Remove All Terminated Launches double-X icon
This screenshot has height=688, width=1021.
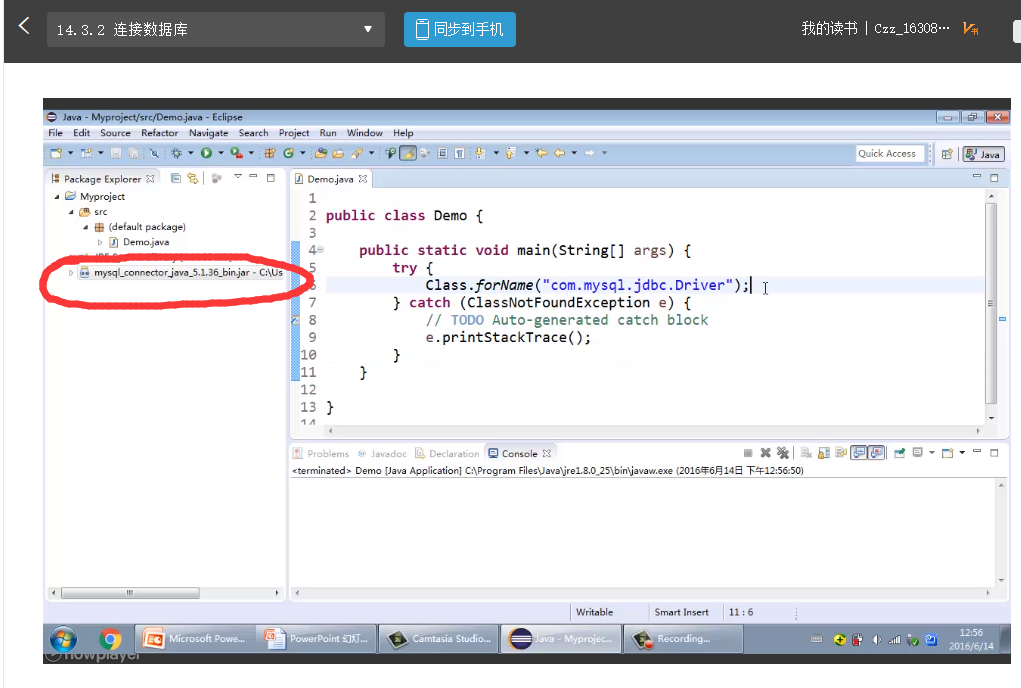[x=783, y=453]
